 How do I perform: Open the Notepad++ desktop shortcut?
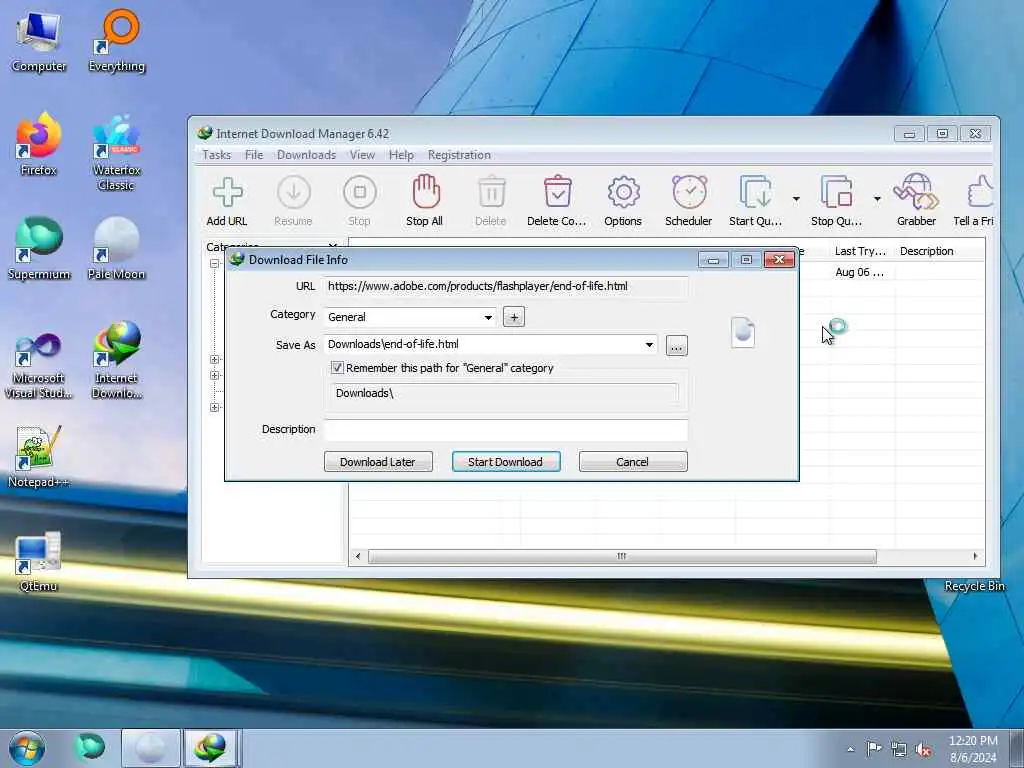39,457
